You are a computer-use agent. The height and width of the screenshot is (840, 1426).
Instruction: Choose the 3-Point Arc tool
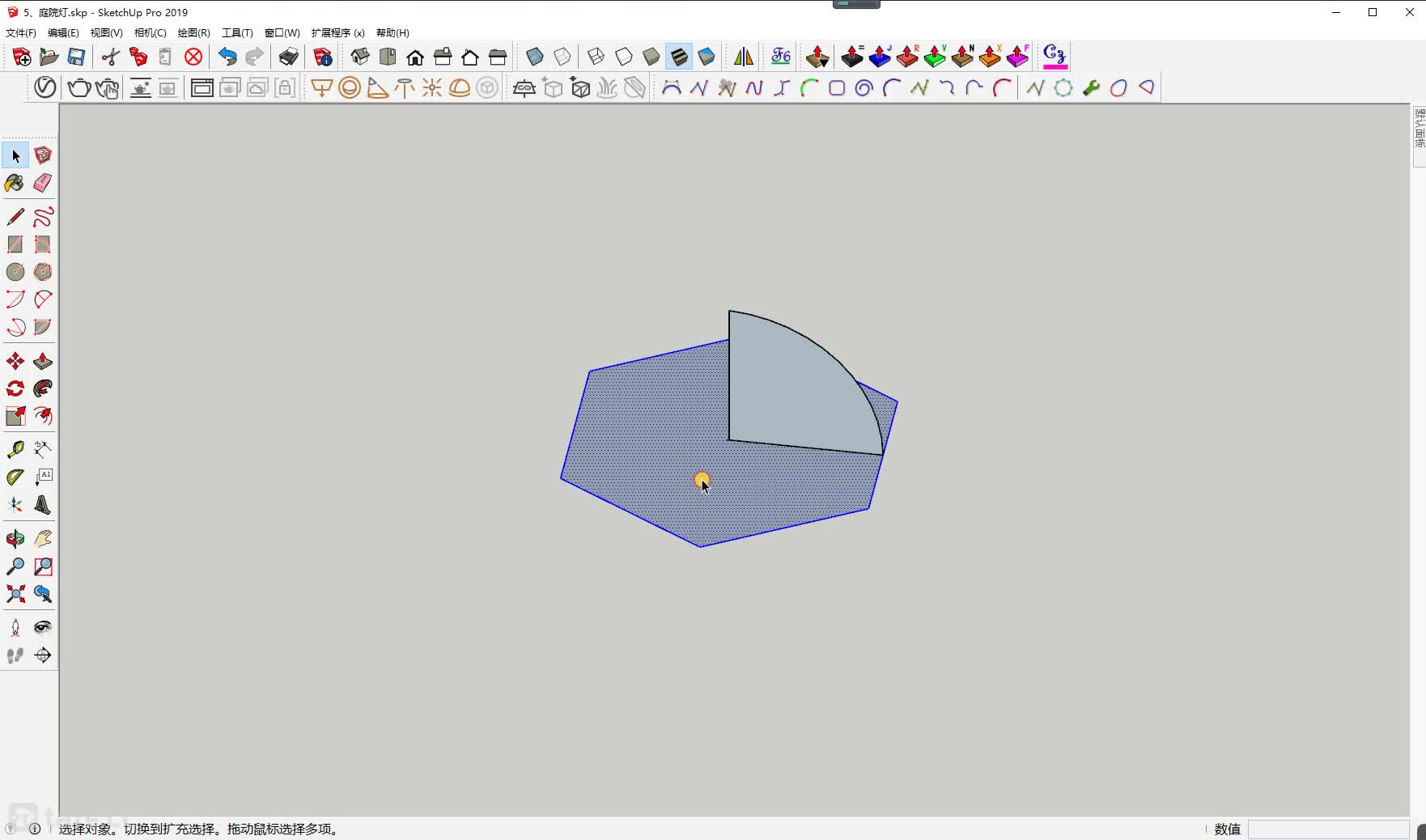(x=15, y=327)
